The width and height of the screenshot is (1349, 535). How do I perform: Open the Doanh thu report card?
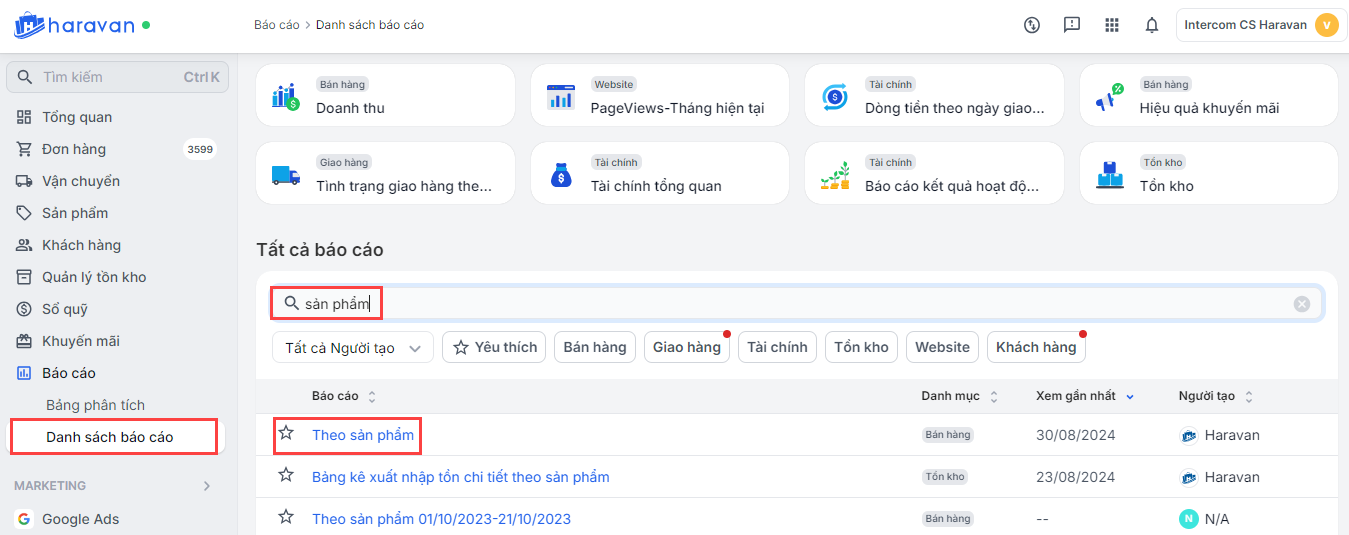click(x=385, y=96)
